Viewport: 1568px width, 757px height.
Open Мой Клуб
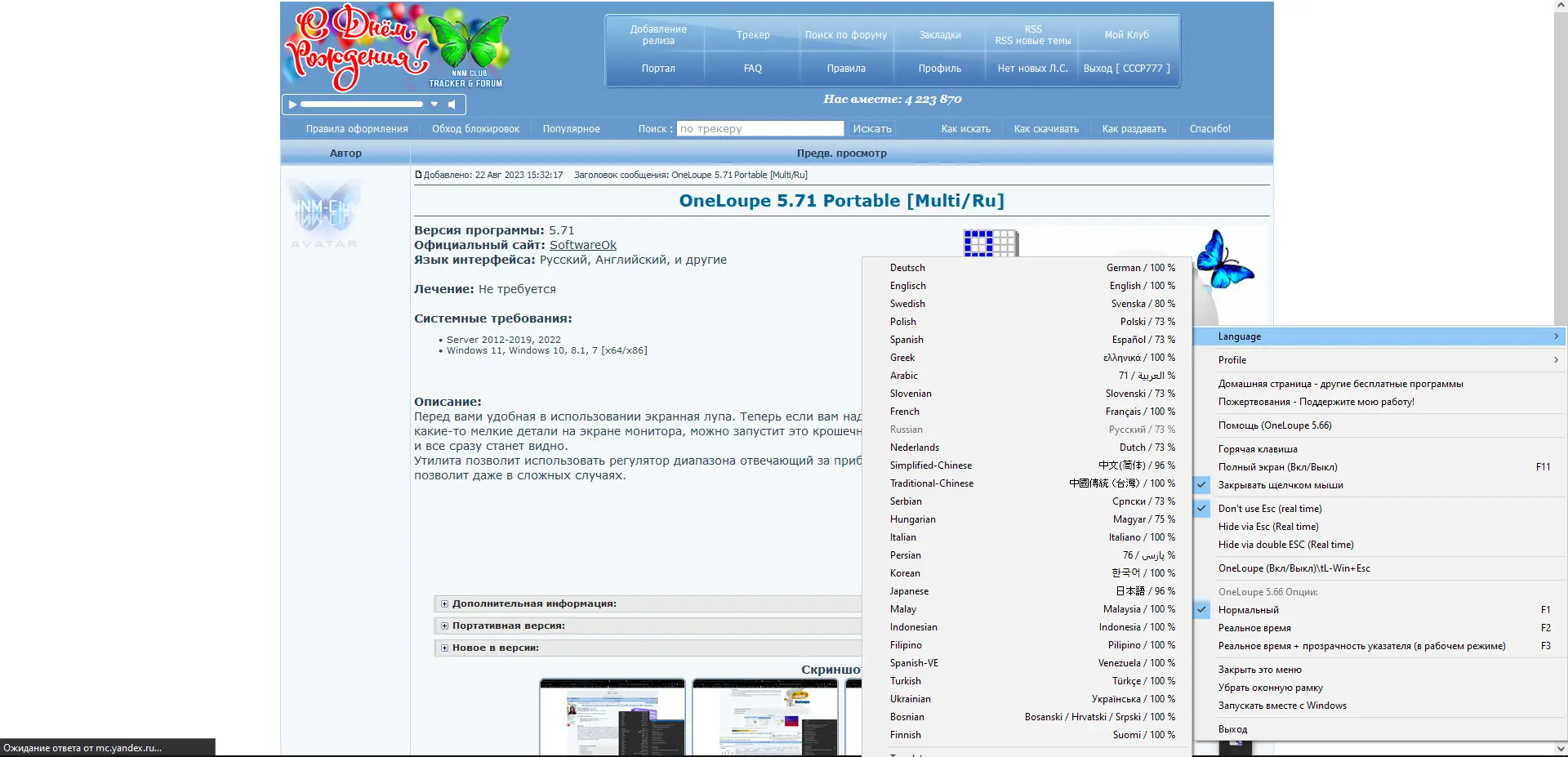point(1127,35)
